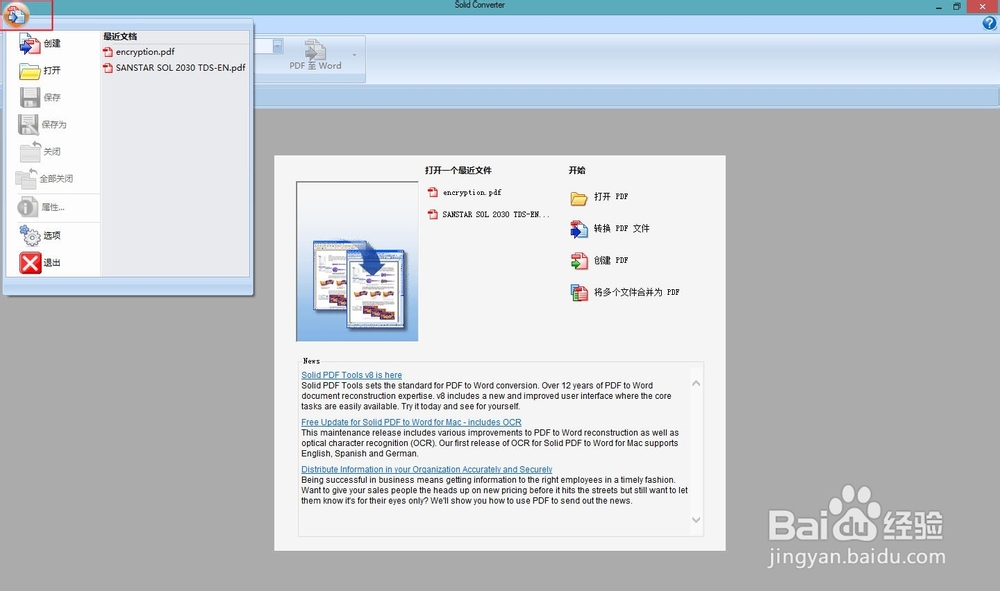Select 创建 in the application menu
The height and width of the screenshot is (591, 1000).
[x=53, y=43]
